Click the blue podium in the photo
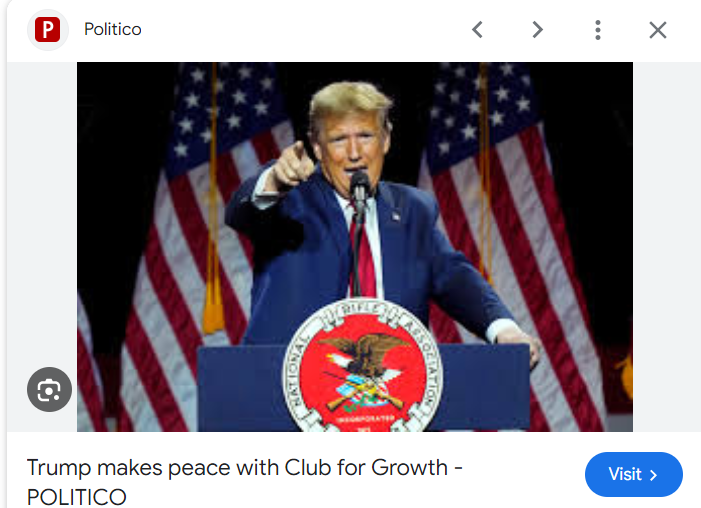 coord(363,388)
